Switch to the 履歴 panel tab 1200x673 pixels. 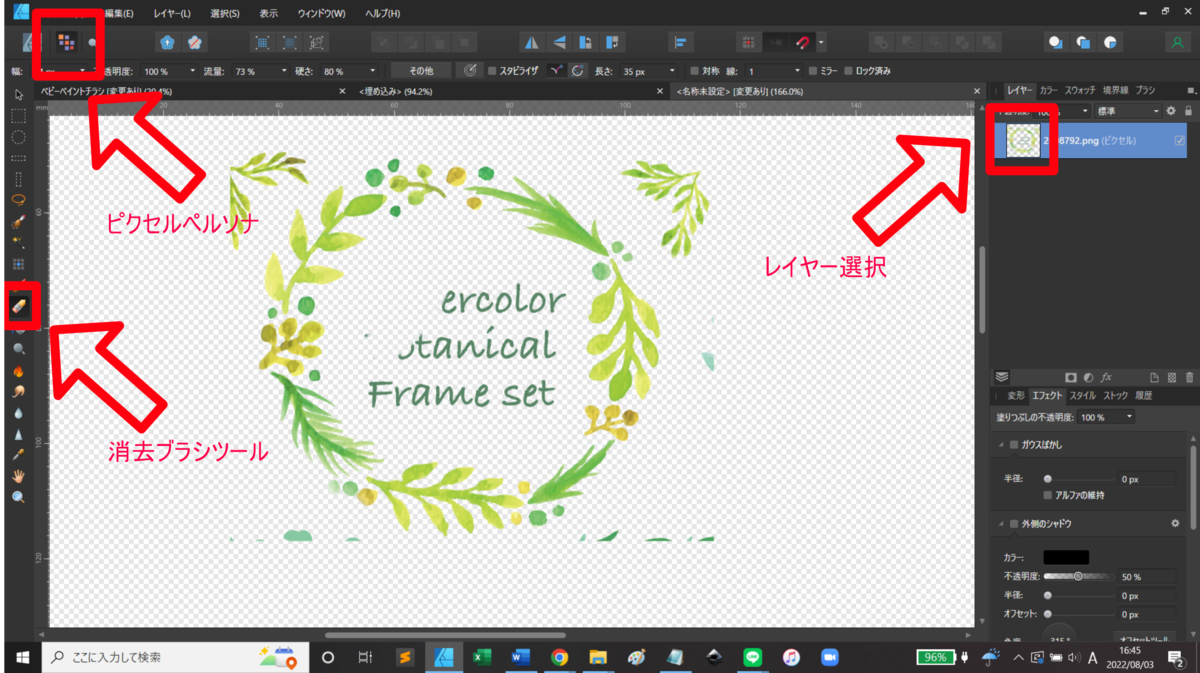tap(1144, 396)
